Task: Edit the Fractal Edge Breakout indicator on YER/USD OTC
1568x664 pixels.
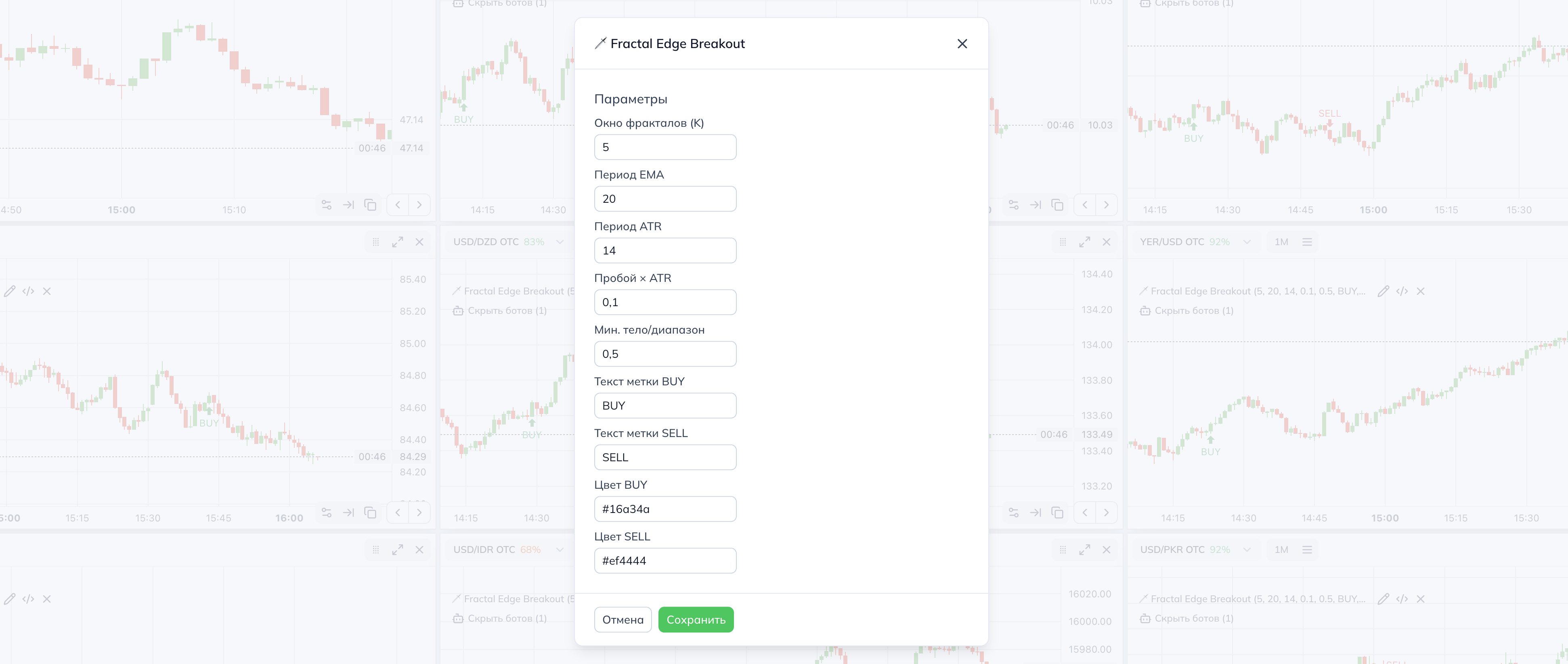Action: (1383, 291)
